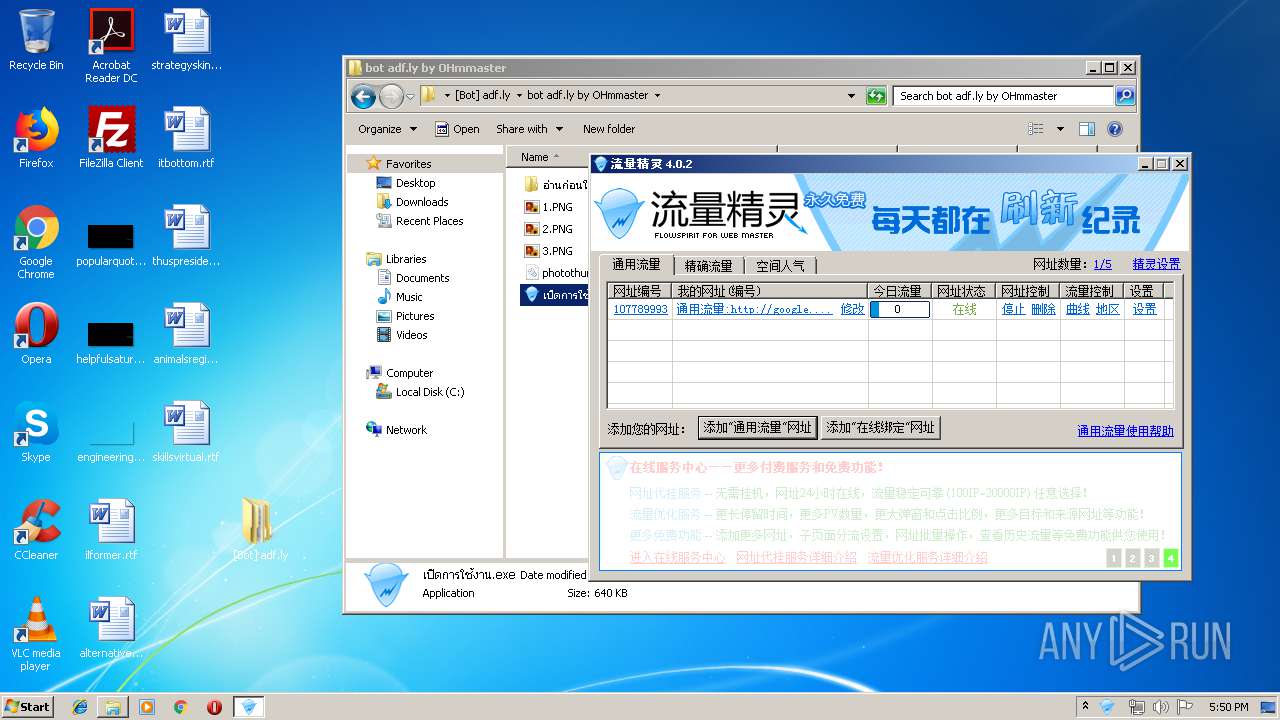
Task: Open the Organize dropdown menu
Action: click(387, 129)
